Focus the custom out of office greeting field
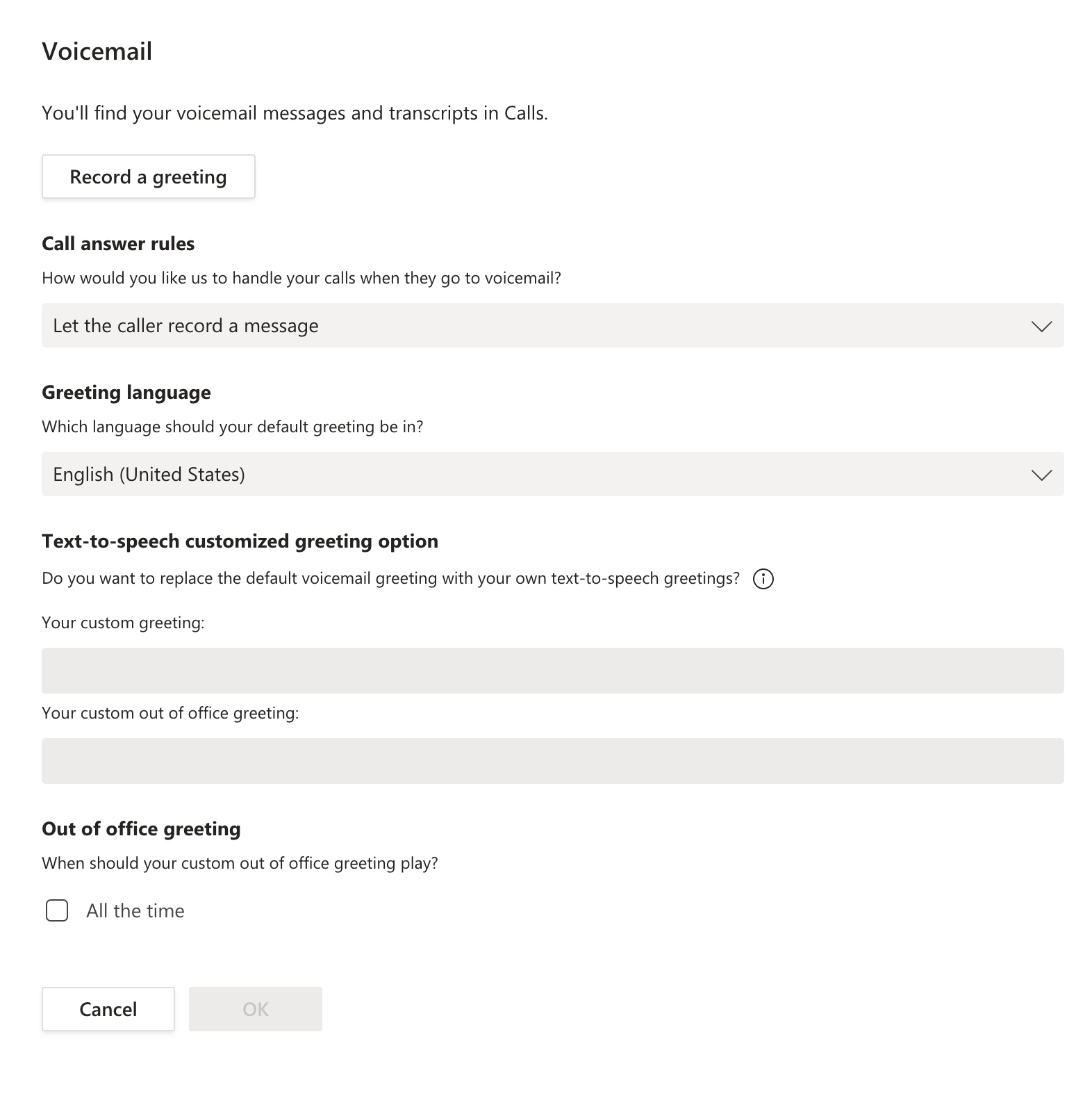 (552, 761)
